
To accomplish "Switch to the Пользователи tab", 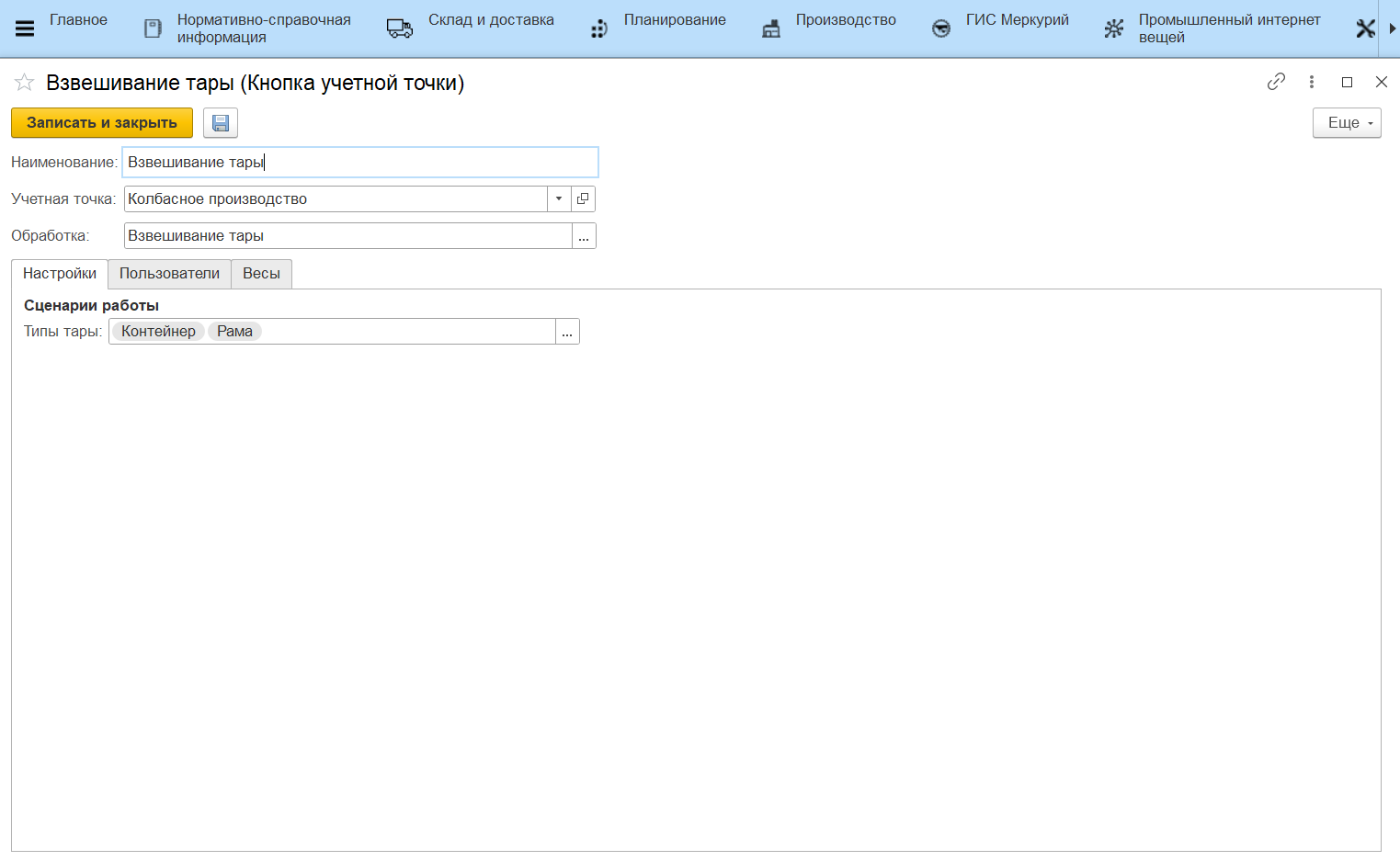I will click(169, 274).
